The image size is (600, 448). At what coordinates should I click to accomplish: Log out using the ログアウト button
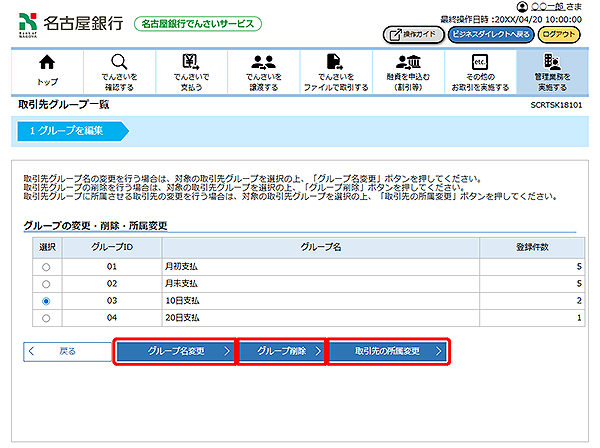click(x=562, y=34)
